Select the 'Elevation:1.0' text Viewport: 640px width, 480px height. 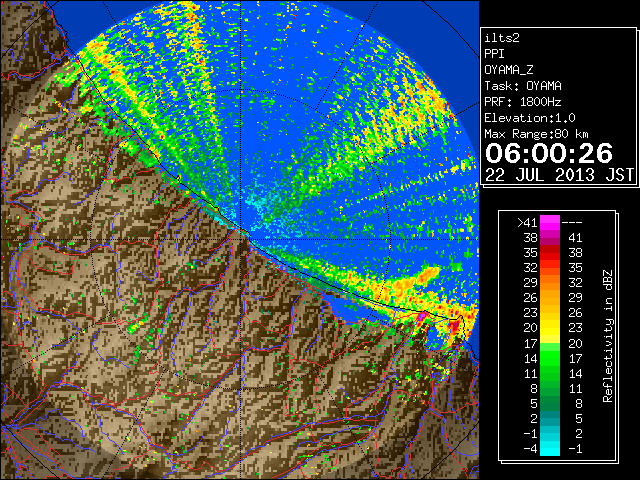(x=530, y=118)
